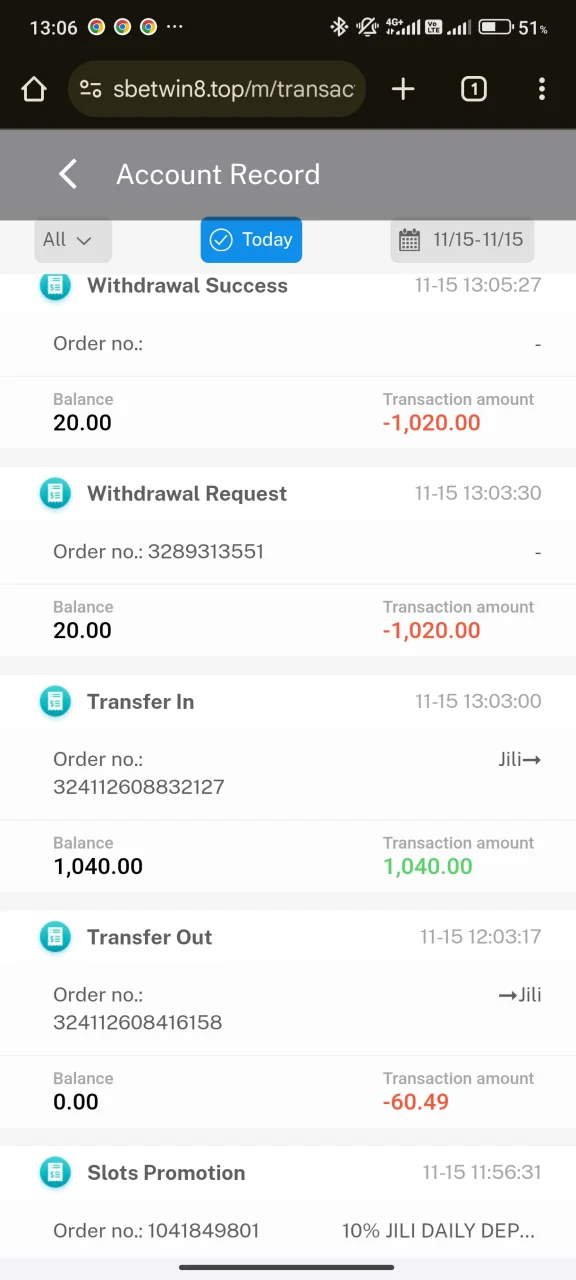Toggle the Today filter checkmark button
Image resolution: width=576 pixels, height=1280 pixels.
click(x=251, y=240)
